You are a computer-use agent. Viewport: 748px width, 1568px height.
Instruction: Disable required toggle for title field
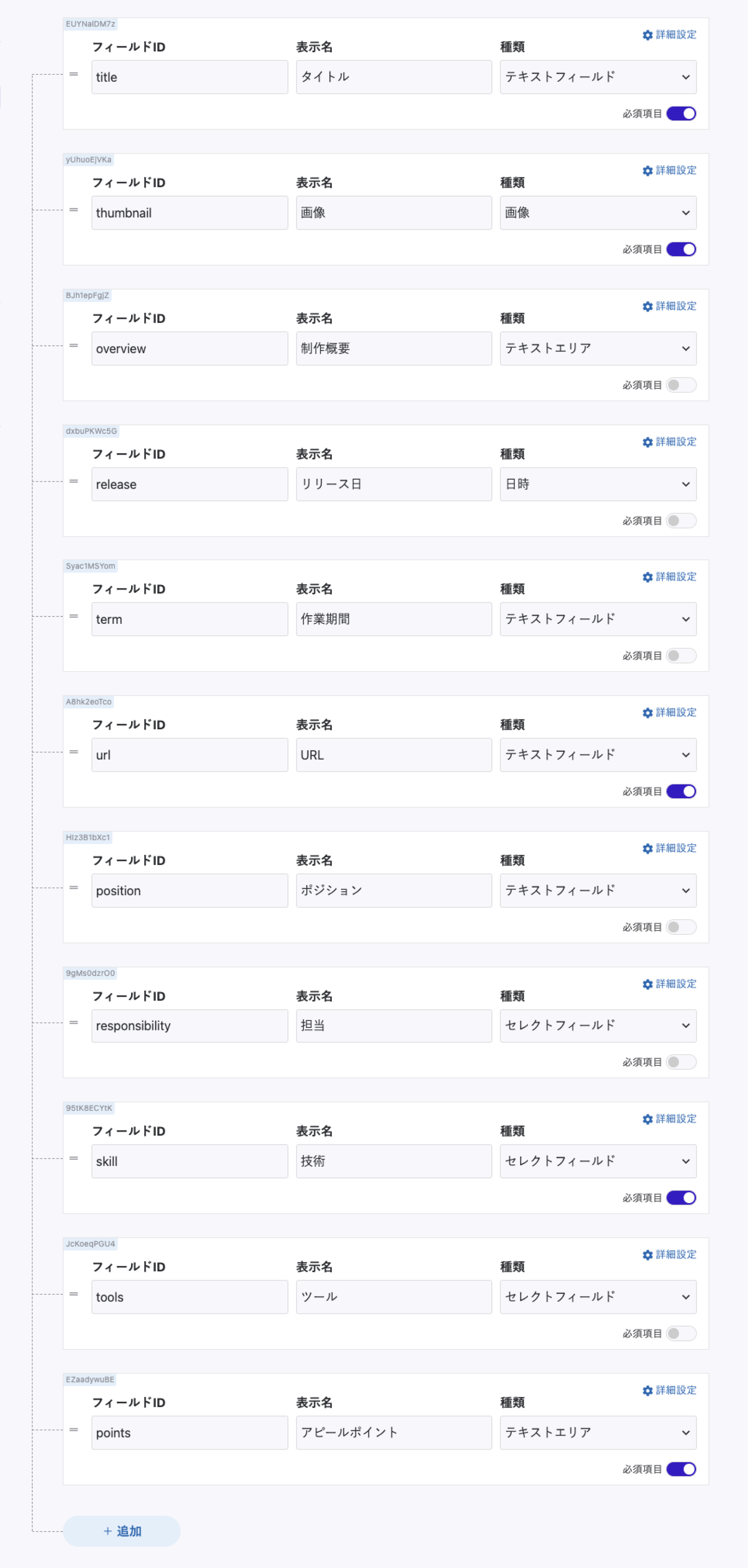[x=681, y=114]
